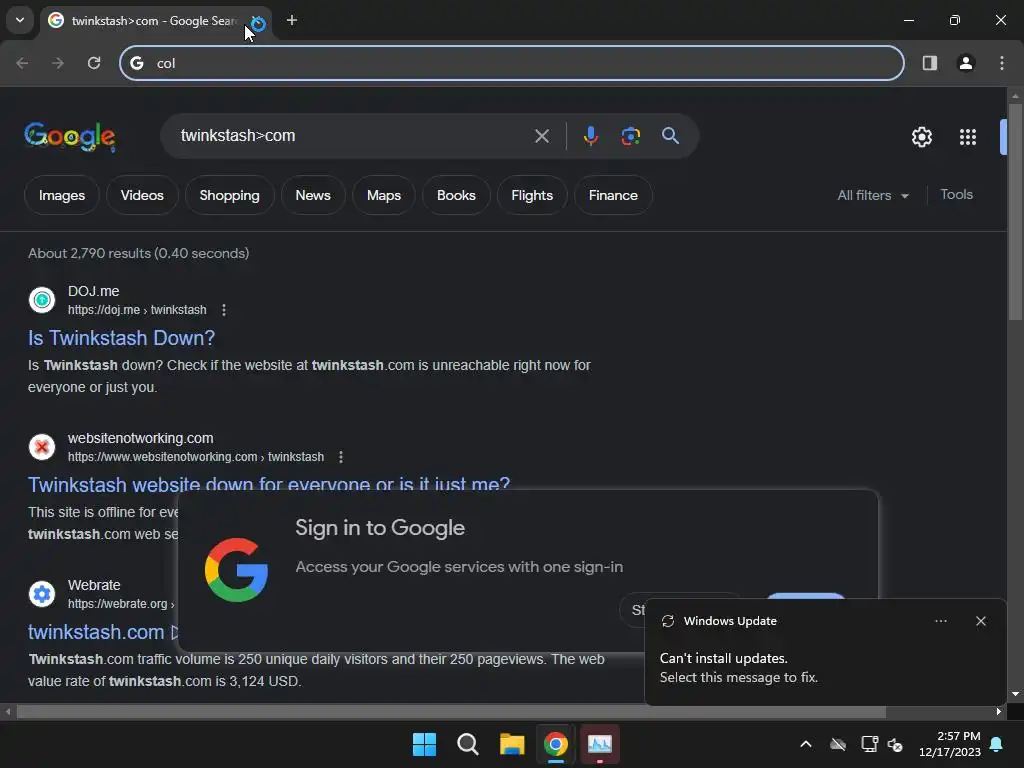Click the websitenotworking.com favicon
Viewport: 1024px width, 768px height.
(x=42, y=447)
